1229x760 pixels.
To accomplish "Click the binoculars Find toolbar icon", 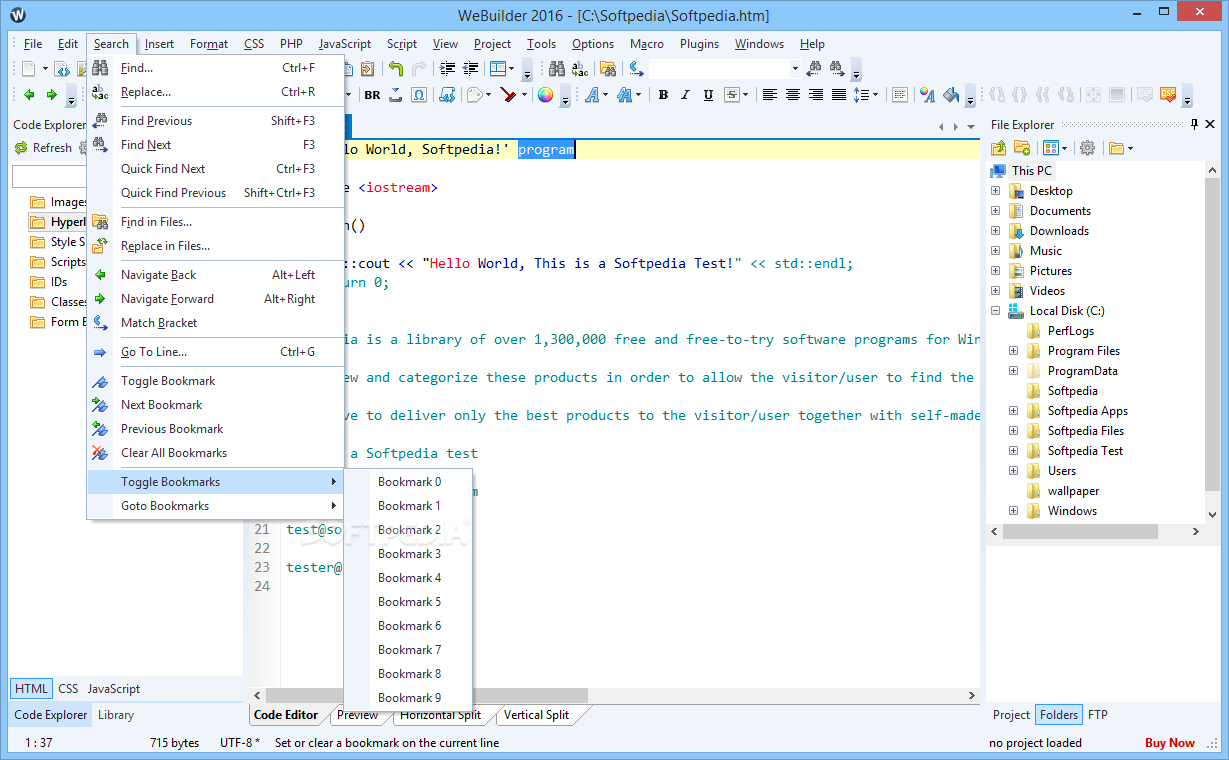I will click(557, 69).
